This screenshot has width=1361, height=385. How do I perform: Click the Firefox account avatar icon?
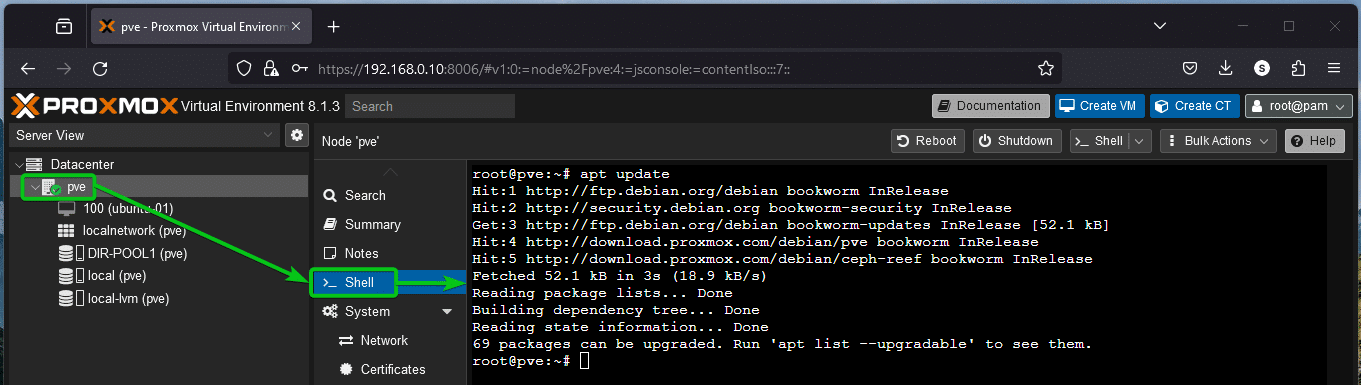coord(1262,69)
